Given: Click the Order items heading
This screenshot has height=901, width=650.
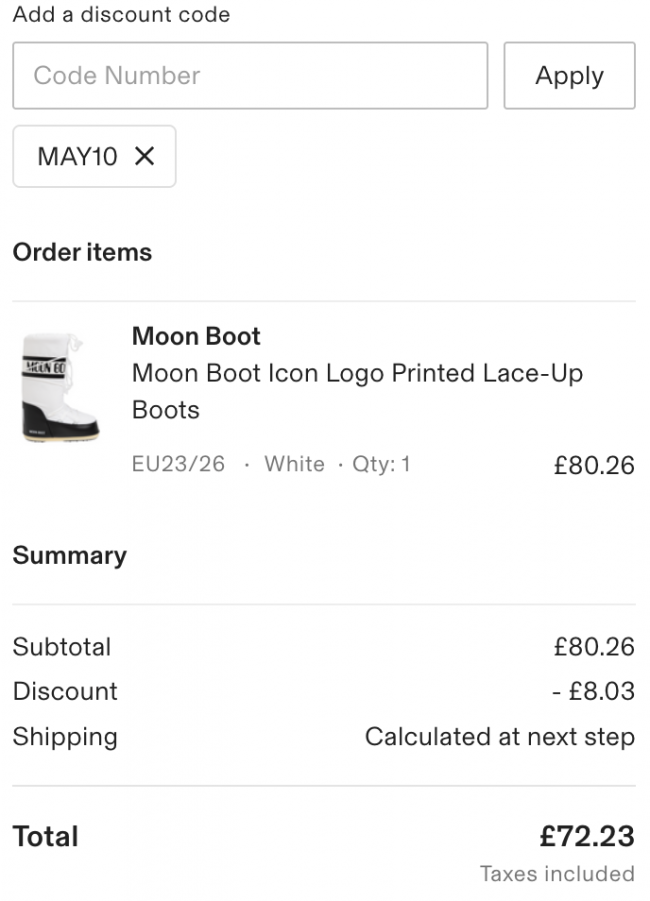Looking at the screenshot, I should pos(82,252).
